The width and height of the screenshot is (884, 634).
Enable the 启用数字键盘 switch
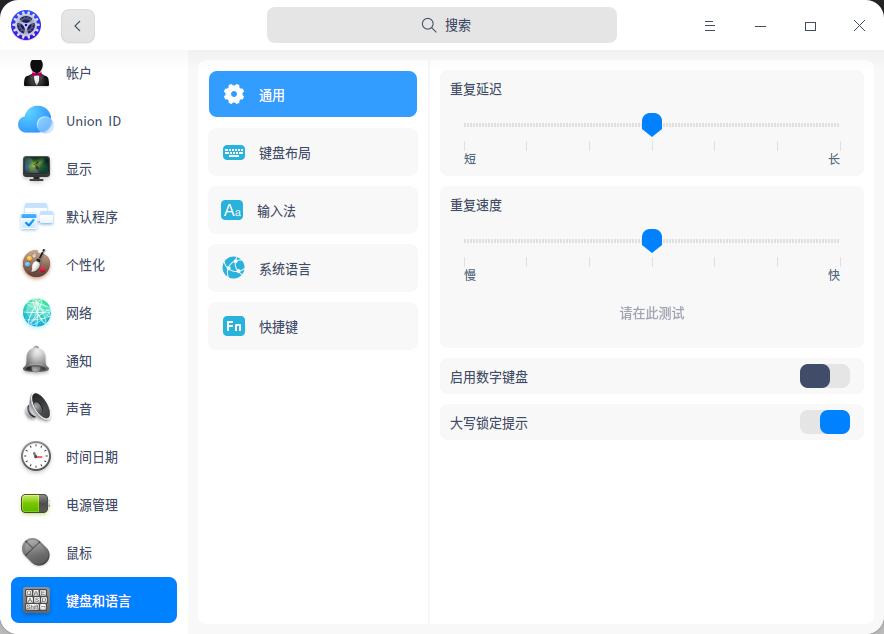coord(825,376)
